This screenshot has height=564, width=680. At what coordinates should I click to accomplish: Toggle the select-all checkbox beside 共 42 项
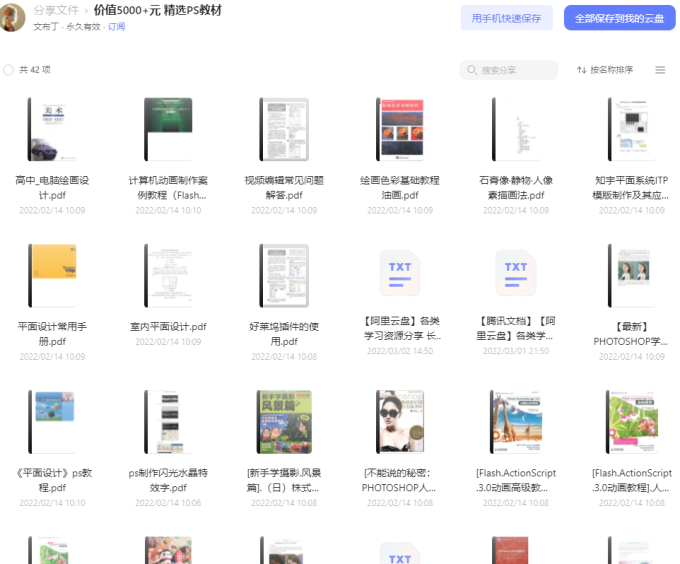pos(9,70)
